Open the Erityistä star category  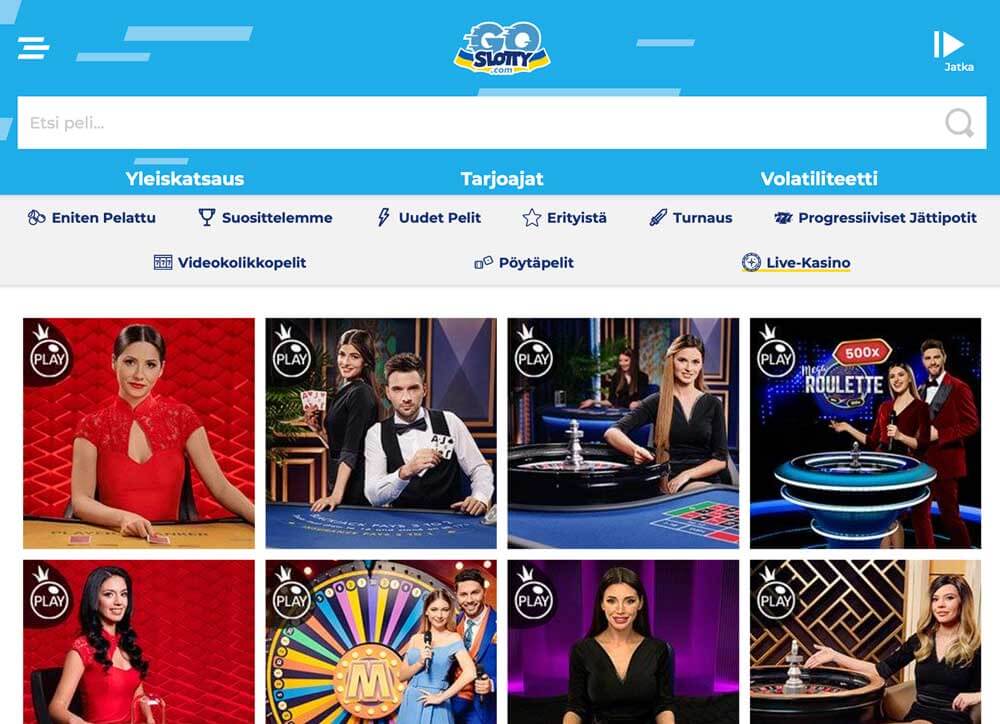[564, 218]
